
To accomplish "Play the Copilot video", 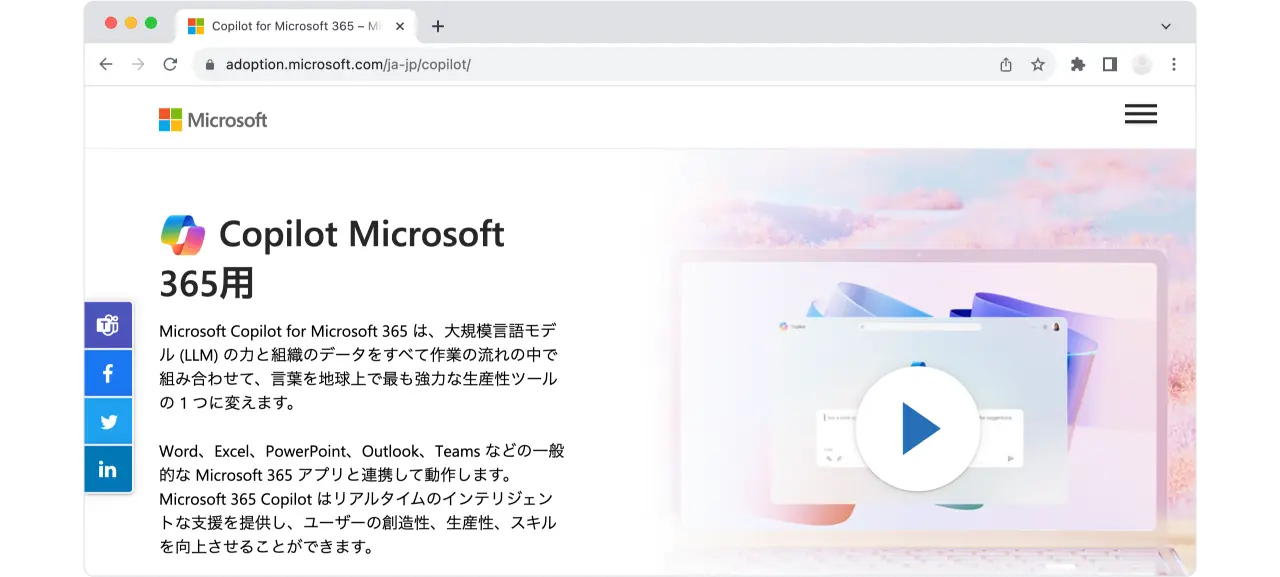I will click(917, 428).
